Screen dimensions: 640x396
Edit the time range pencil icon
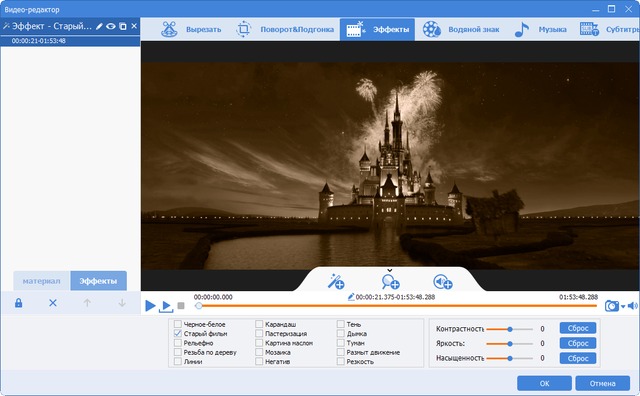[x=351, y=297]
